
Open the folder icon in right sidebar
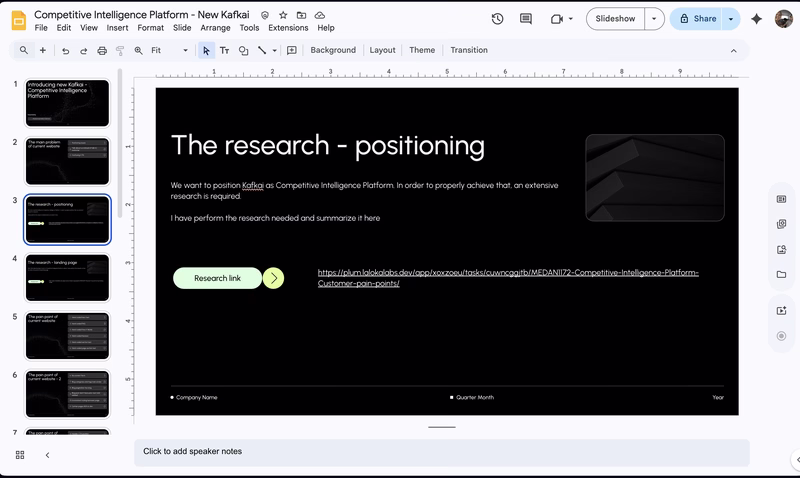pos(781,274)
